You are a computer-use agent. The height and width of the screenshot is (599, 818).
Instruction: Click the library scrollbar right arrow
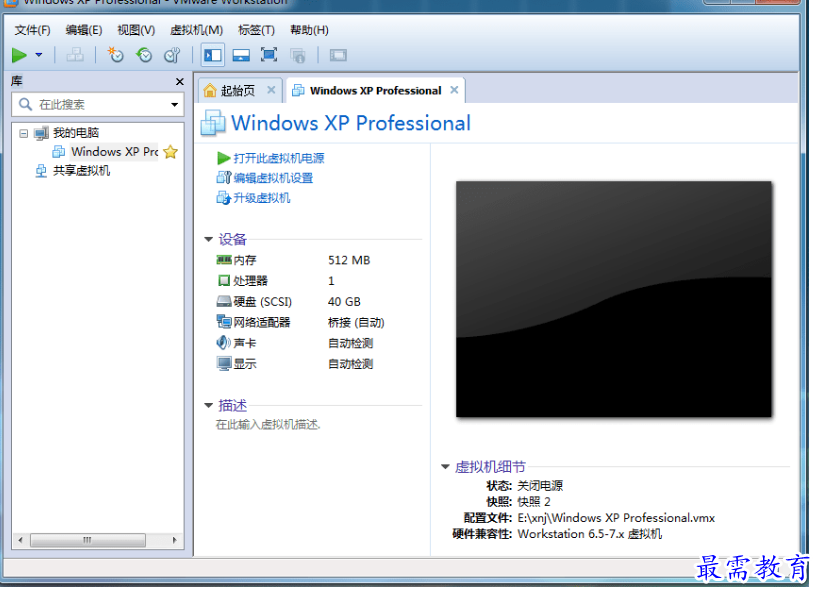click(174, 540)
